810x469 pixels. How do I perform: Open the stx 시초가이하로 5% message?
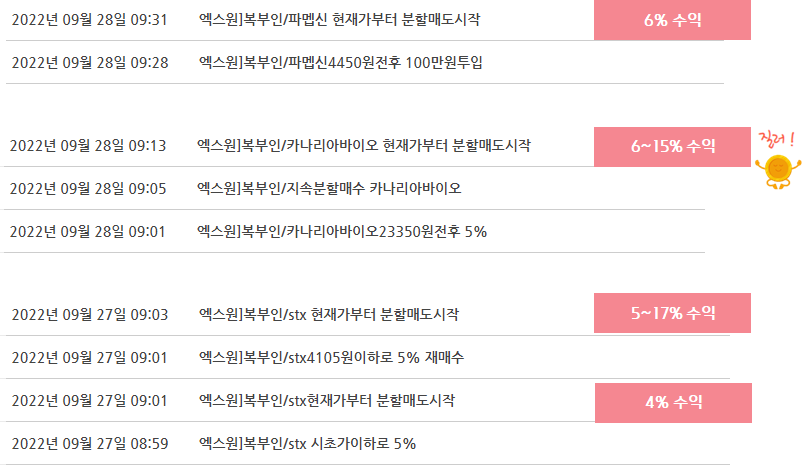307,443
